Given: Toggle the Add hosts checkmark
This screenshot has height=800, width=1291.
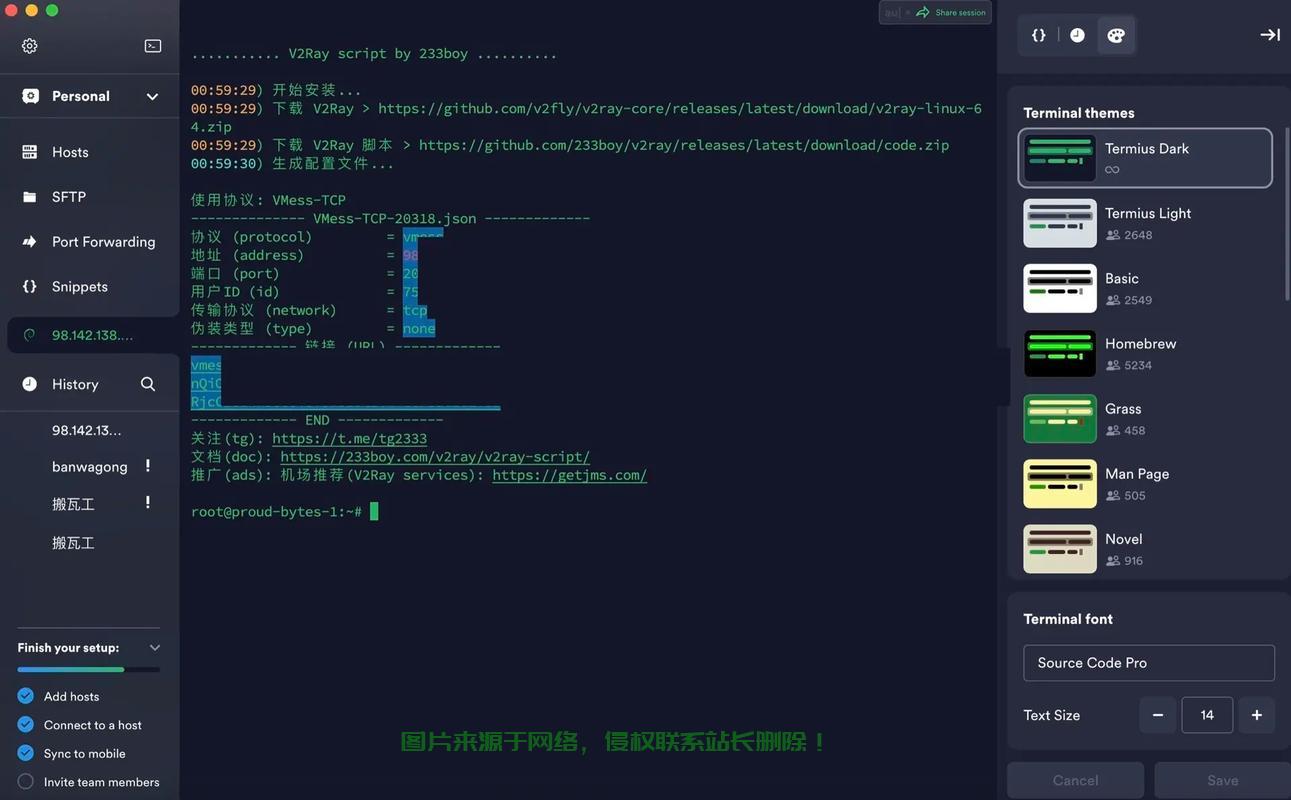Looking at the screenshot, I should click(x=26, y=696).
